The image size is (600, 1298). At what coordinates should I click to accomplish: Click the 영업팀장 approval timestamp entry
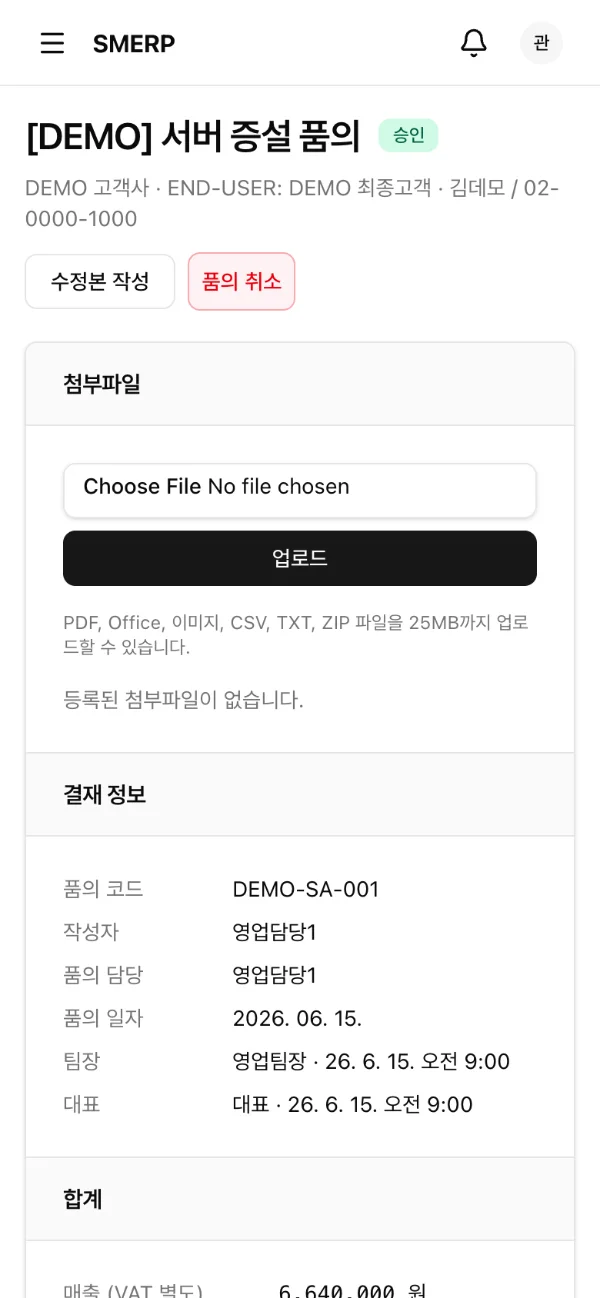[371, 1061]
